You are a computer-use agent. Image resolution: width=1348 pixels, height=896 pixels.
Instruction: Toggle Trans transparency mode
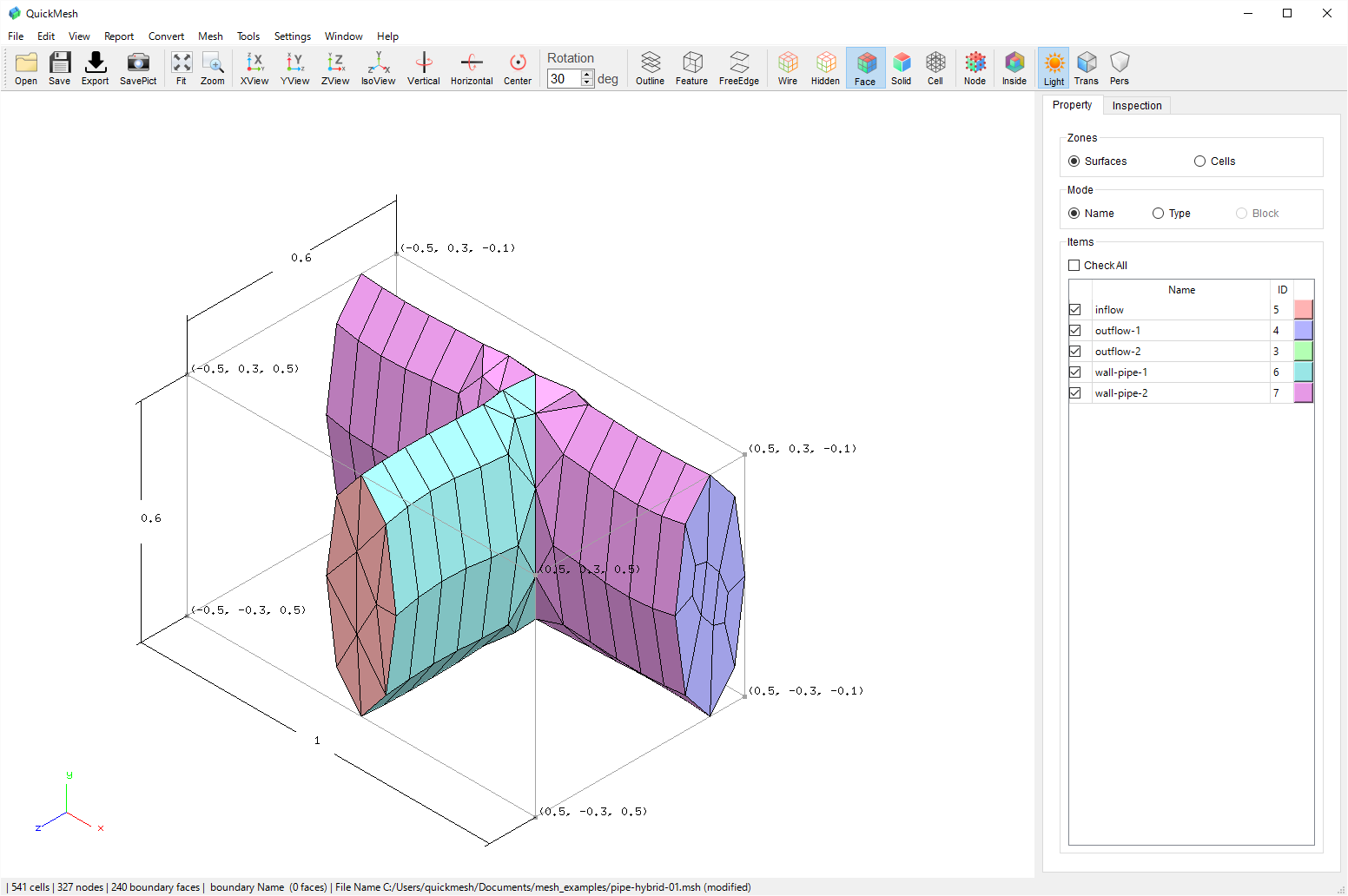click(1087, 69)
